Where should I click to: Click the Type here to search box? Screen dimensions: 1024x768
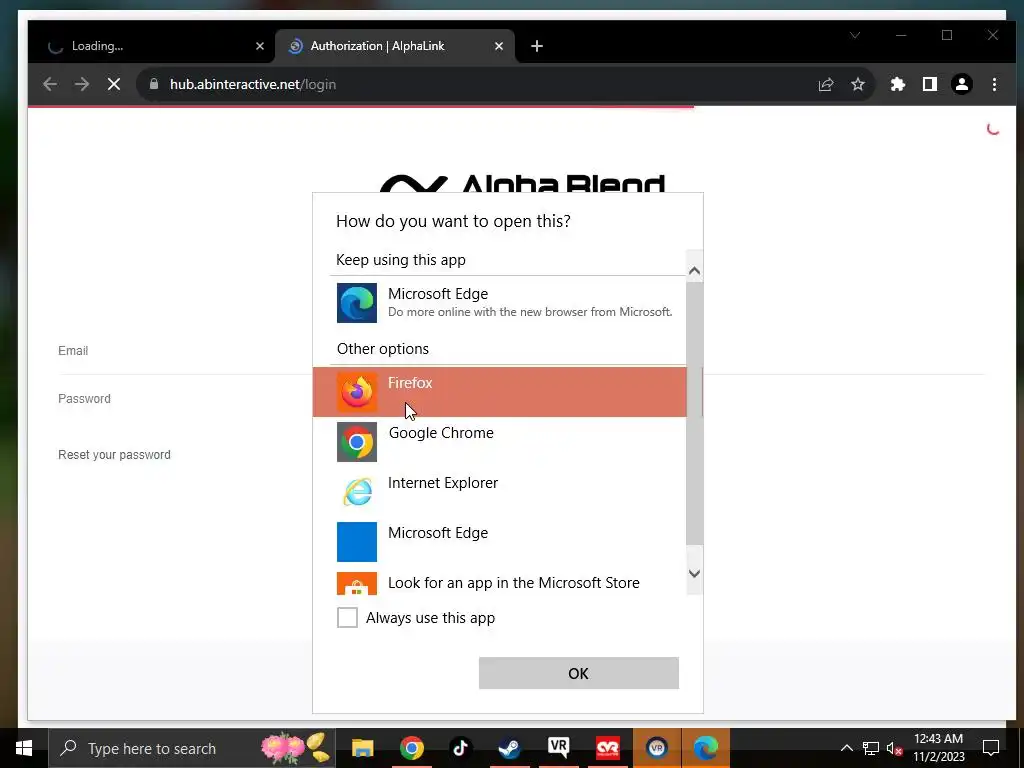click(x=192, y=748)
